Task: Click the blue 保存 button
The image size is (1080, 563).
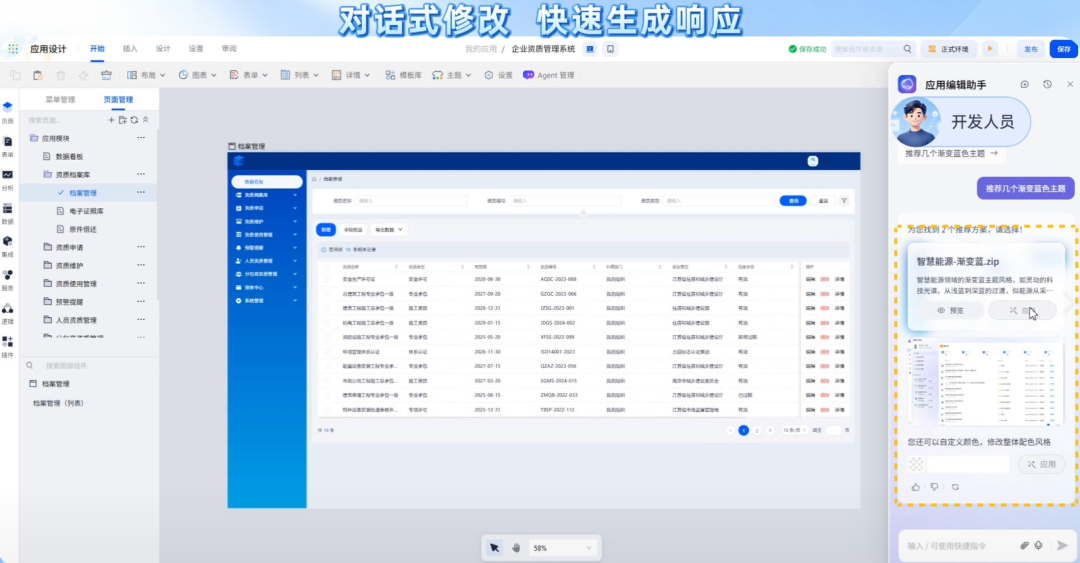Action: [1064, 49]
